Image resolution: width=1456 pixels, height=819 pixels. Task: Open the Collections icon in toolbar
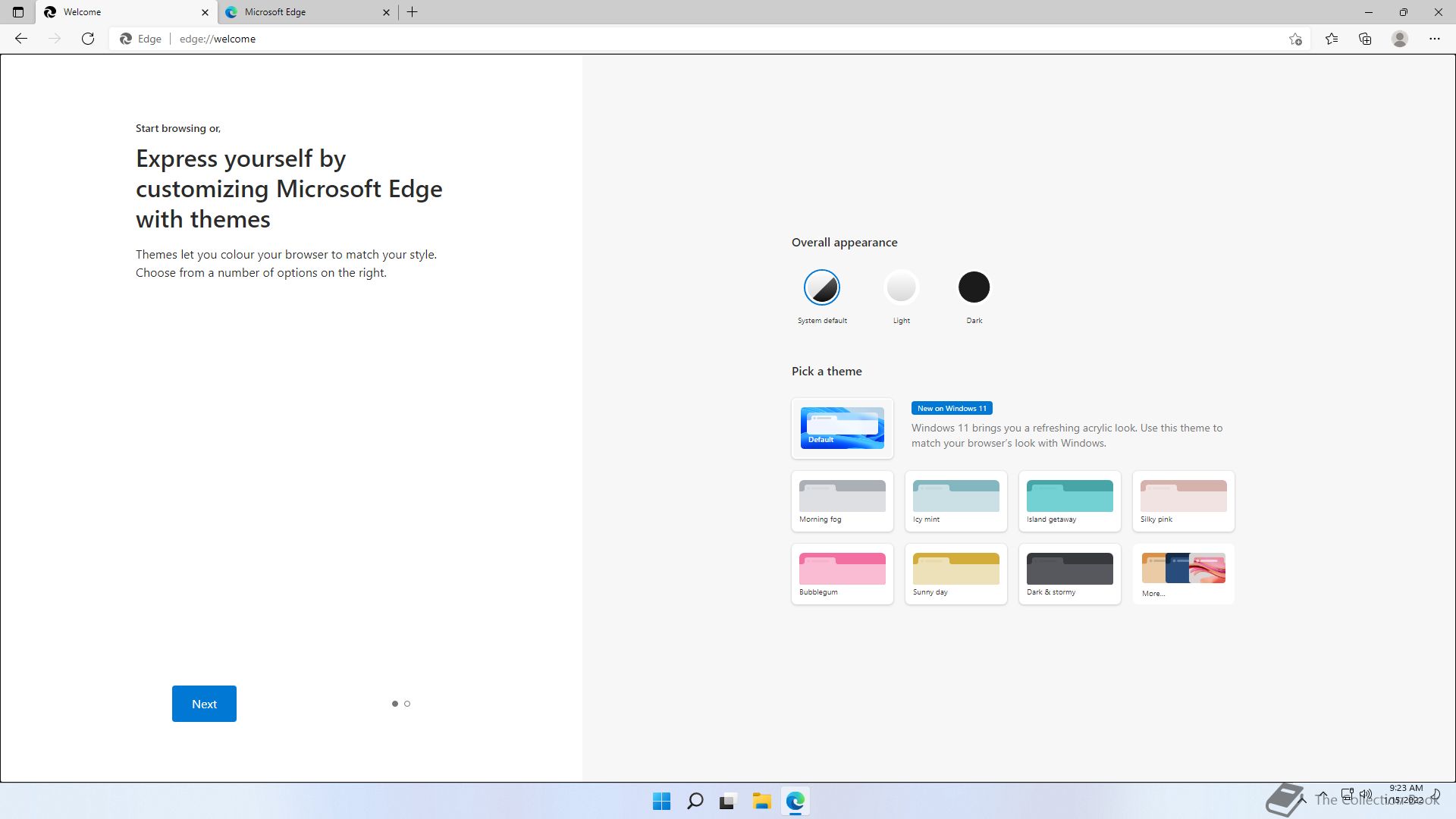click(1365, 39)
